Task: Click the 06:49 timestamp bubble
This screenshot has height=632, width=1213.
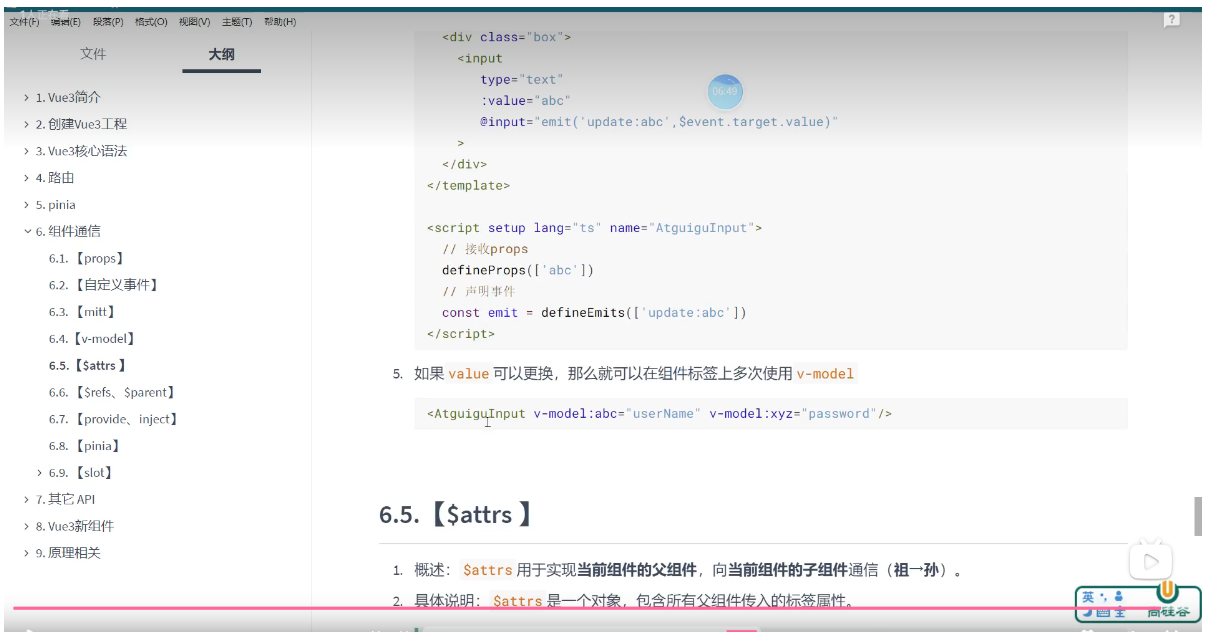Action: pos(725,91)
